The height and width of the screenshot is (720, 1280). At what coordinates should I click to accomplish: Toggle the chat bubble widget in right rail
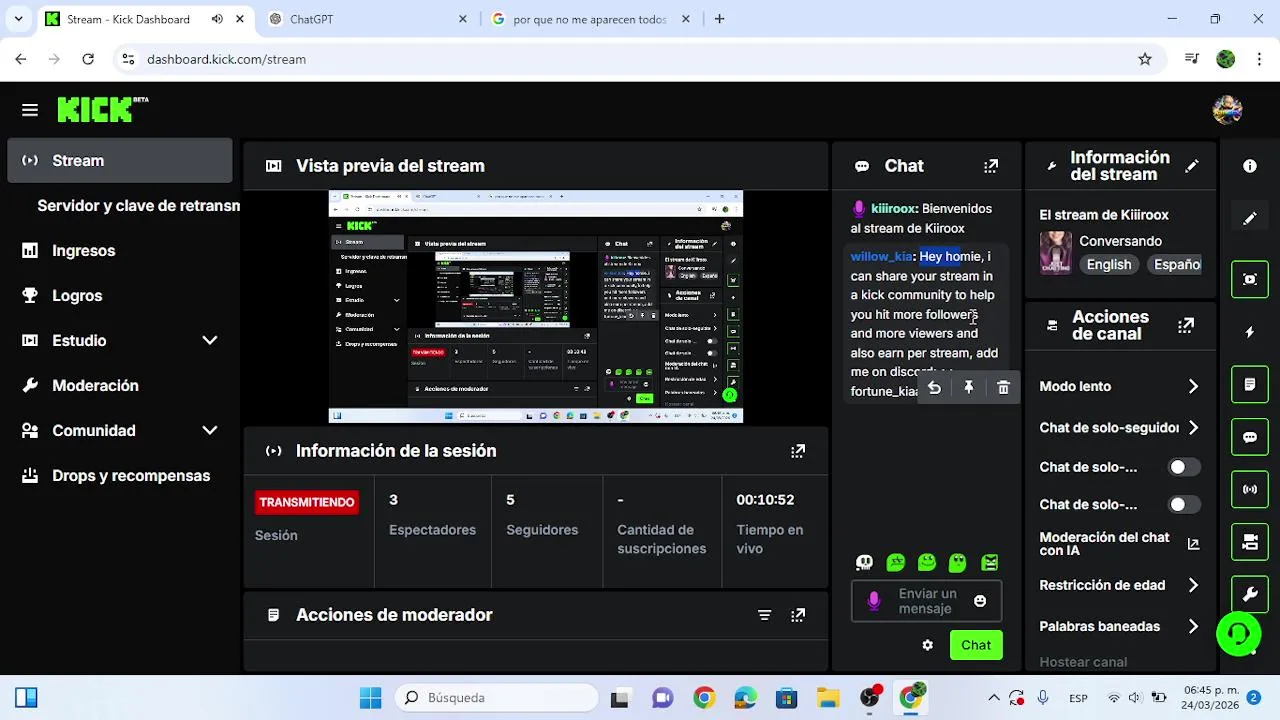tap(1250, 437)
